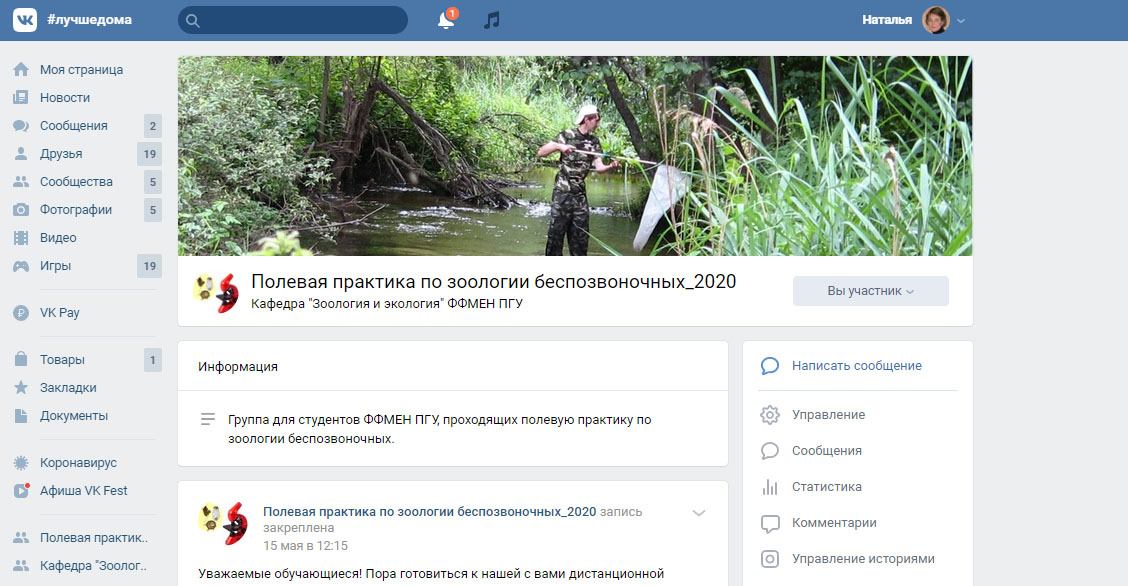The image size is (1128, 586).
Task: Open Коронавирус in sidebar
Action: pyautogui.click(x=78, y=462)
